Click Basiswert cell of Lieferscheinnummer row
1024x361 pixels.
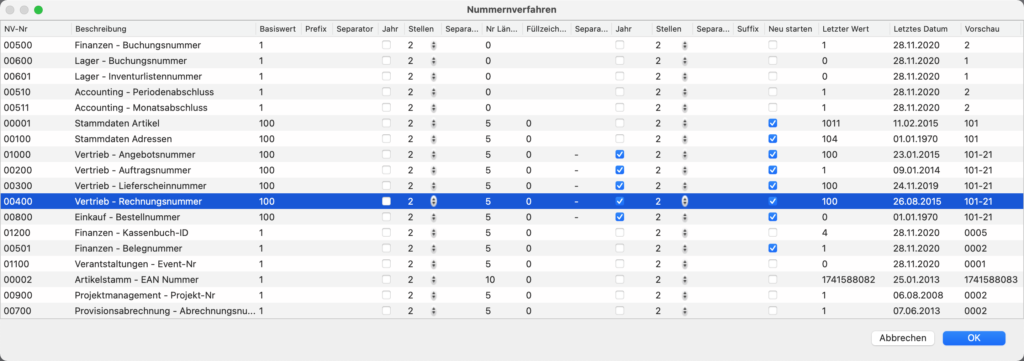click(278, 186)
